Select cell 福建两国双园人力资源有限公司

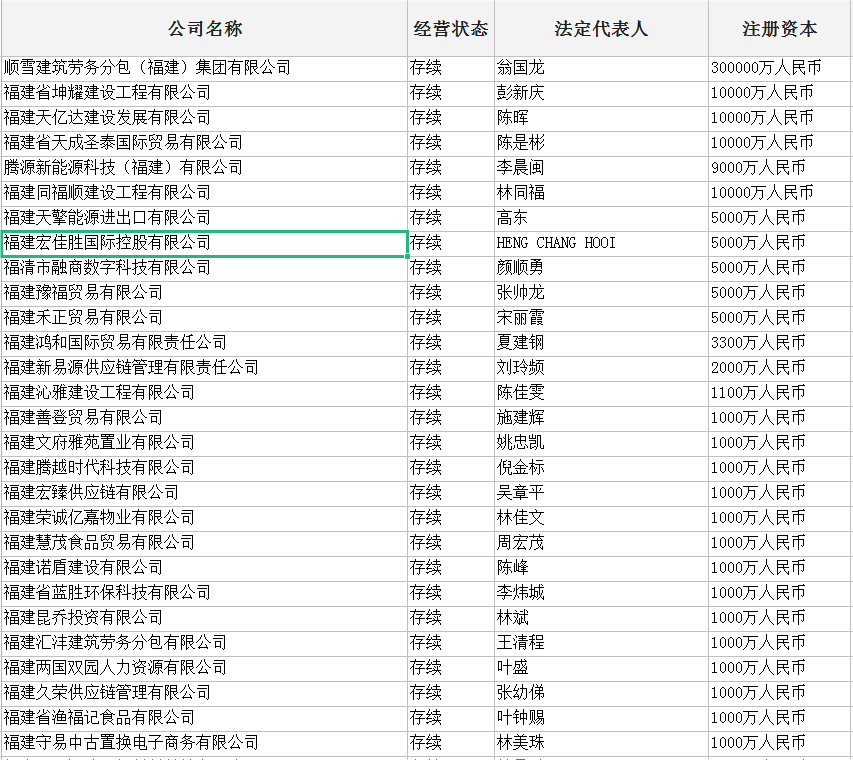click(x=205, y=669)
